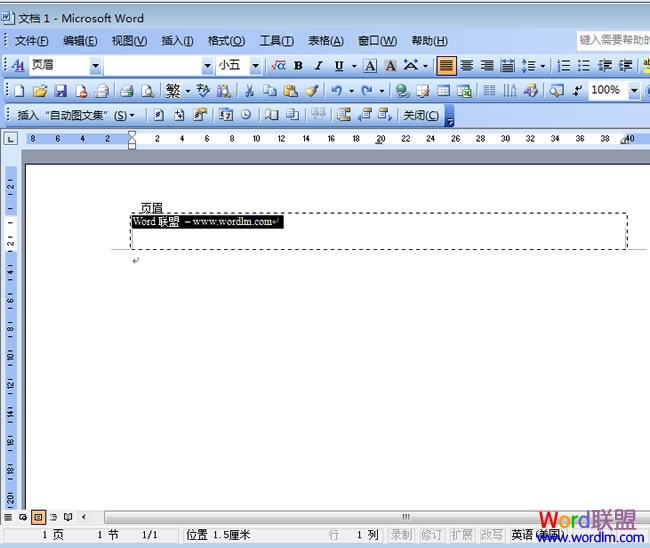Toggle underline formatting
650x548 pixels.
coord(339,65)
